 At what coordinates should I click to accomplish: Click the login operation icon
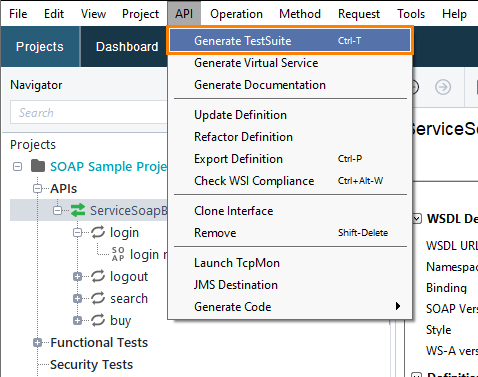[x=98, y=232]
